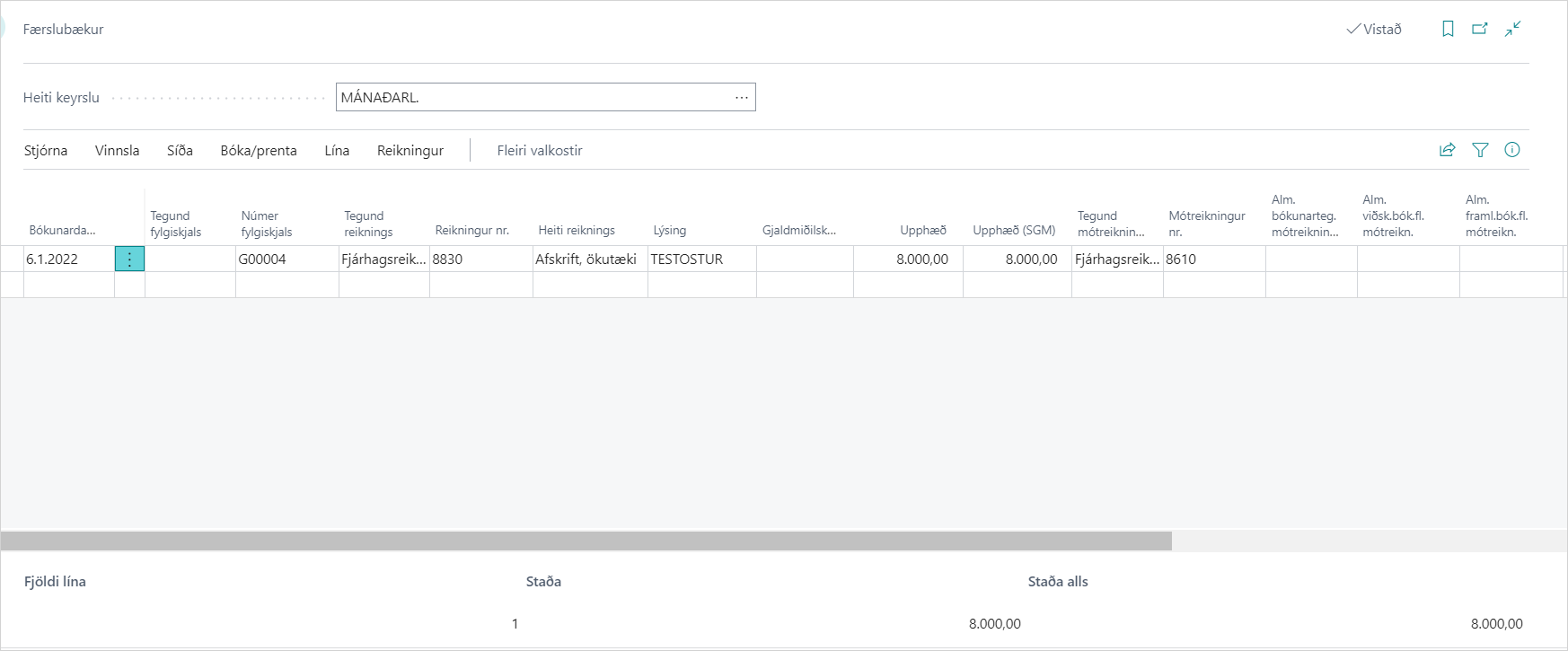Click the collapse page arrows icon
Screen dimensions: 1568x651
click(x=1513, y=29)
